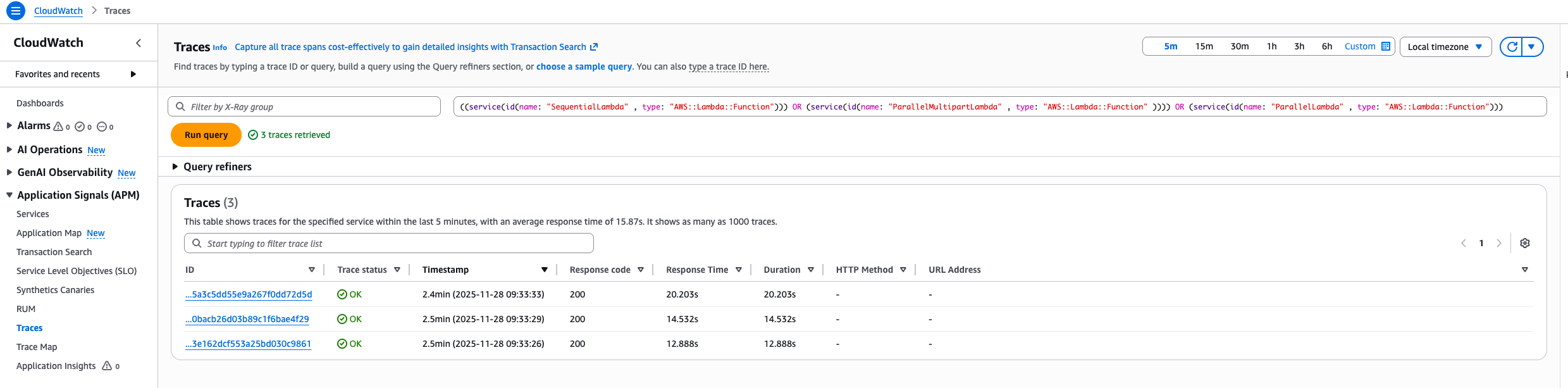Screen dimensions: 1568x388
Task: Open the Local timezone dropdown
Action: tap(1445, 47)
